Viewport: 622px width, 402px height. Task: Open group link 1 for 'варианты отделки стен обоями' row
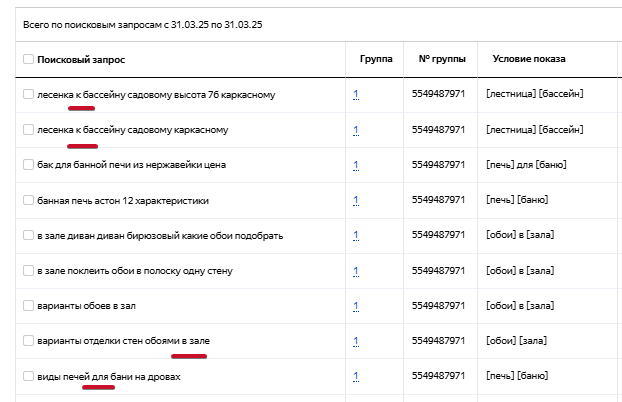click(x=356, y=341)
